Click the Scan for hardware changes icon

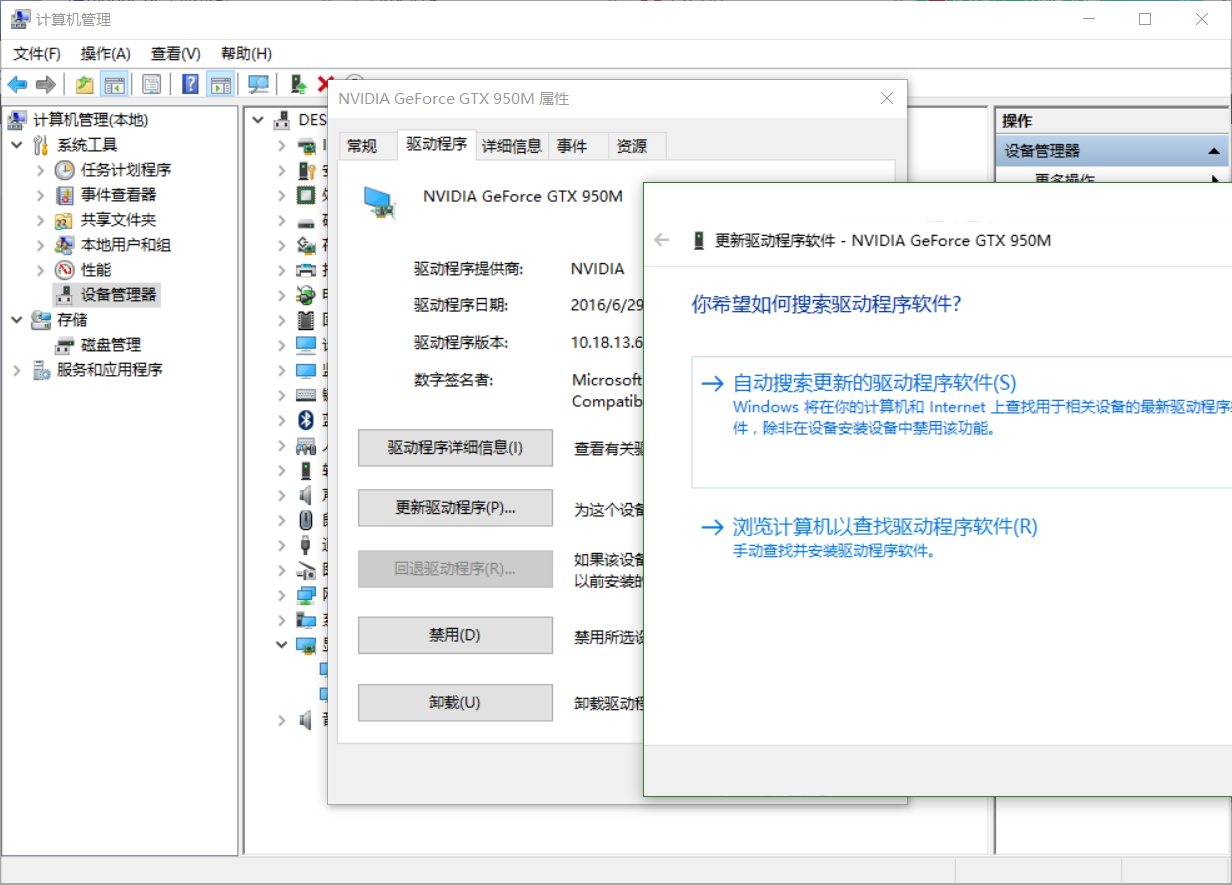click(x=257, y=84)
